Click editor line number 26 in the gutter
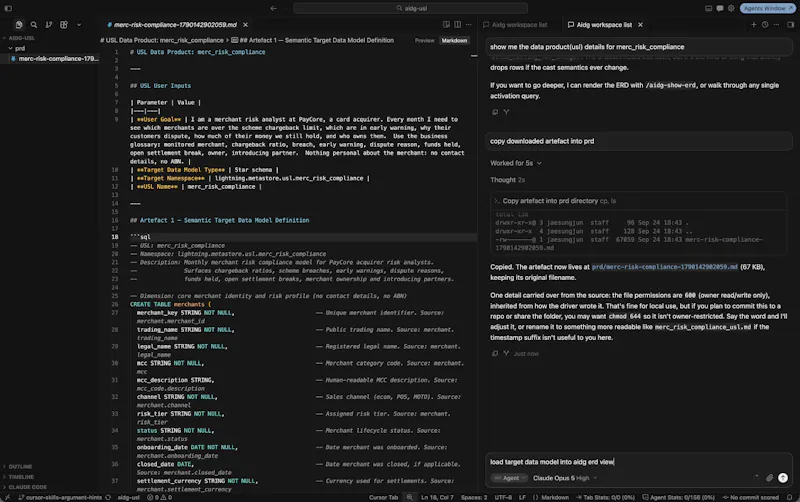The width and height of the screenshot is (800, 502). coord(115,304)
